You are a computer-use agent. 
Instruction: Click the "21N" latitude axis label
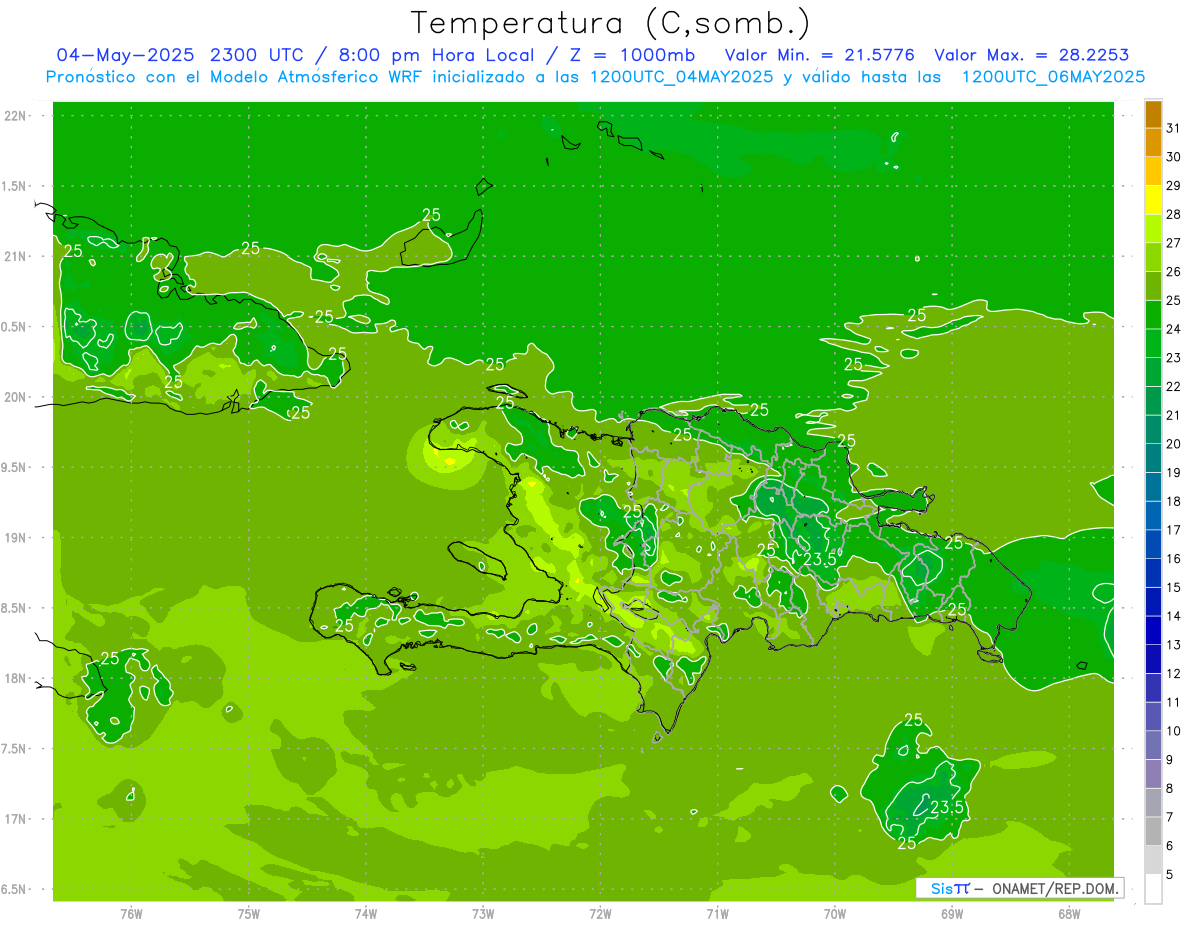[17, 257]
